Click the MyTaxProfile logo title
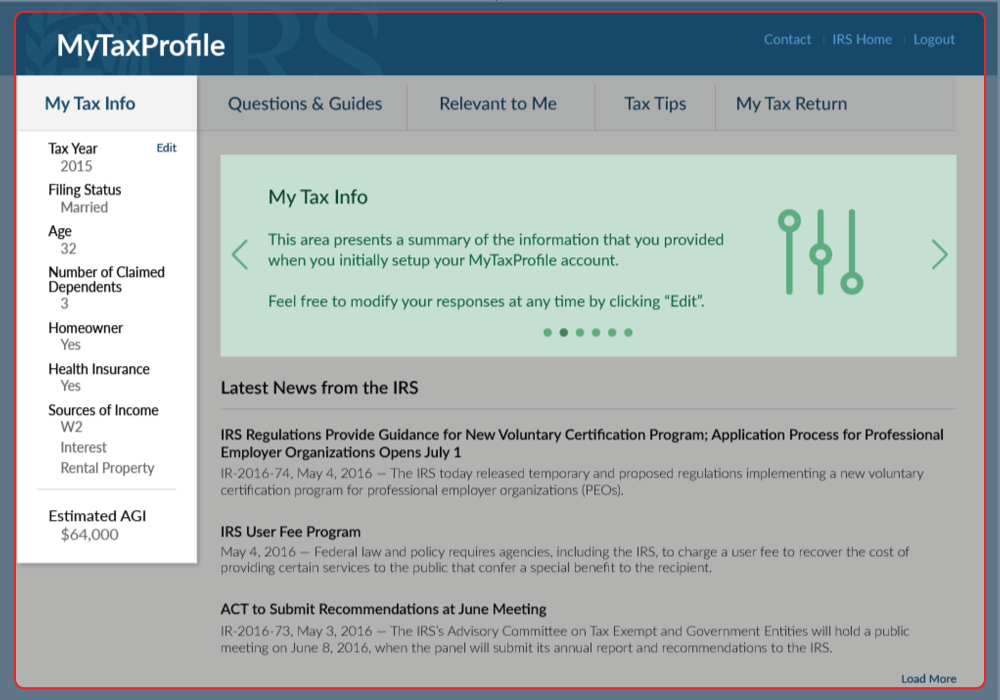Viewport: 1000px width, 700px height. 141,46
